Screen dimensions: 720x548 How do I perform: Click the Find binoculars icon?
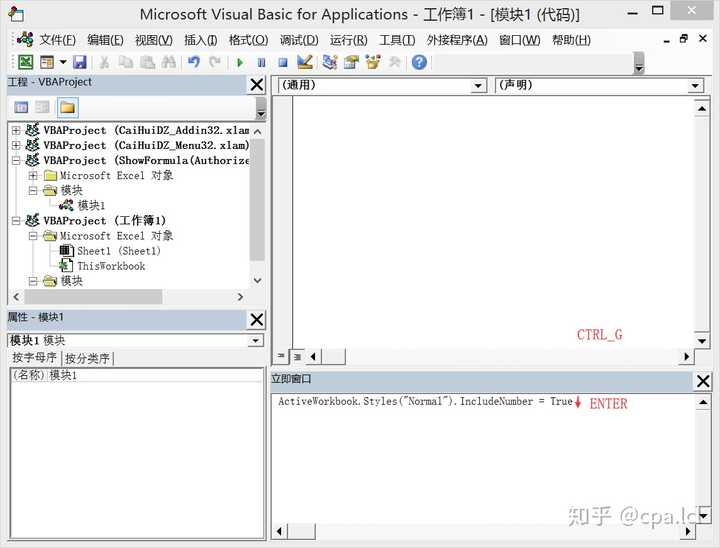pyautogui.click(x=169, y=62)
